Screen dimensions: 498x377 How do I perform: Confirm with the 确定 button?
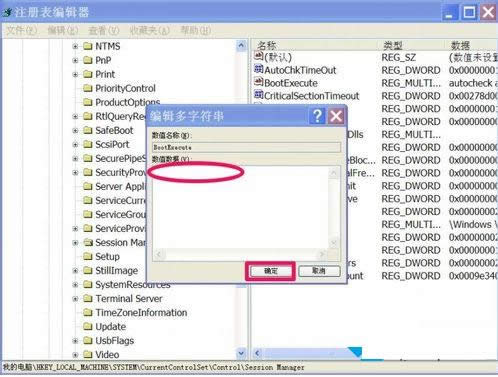(x=271, y=271)
